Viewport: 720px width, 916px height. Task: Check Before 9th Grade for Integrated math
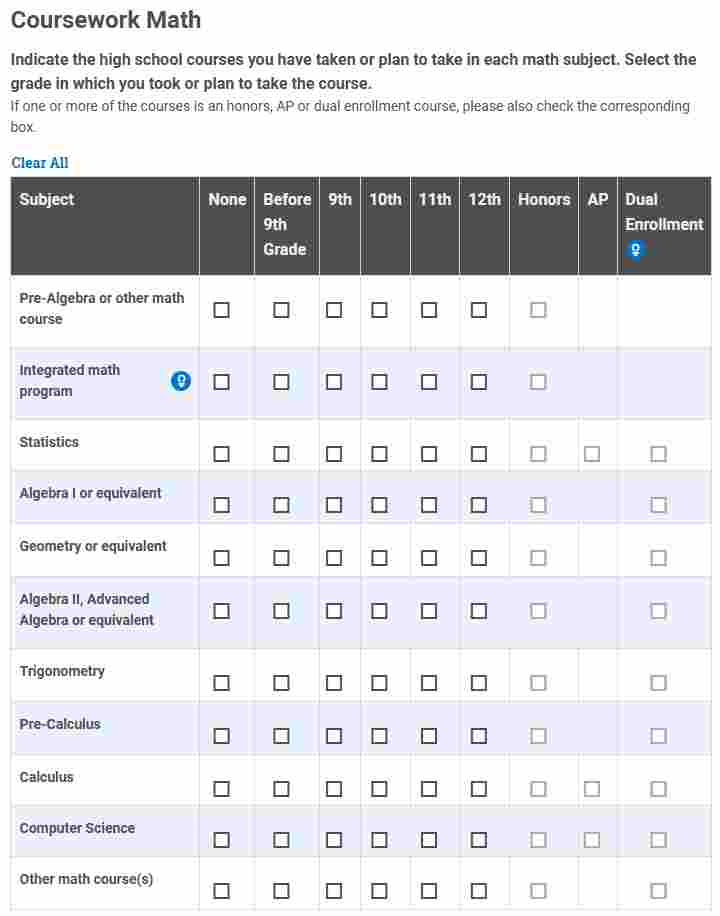pyautogui.click(x=282, y=382)
